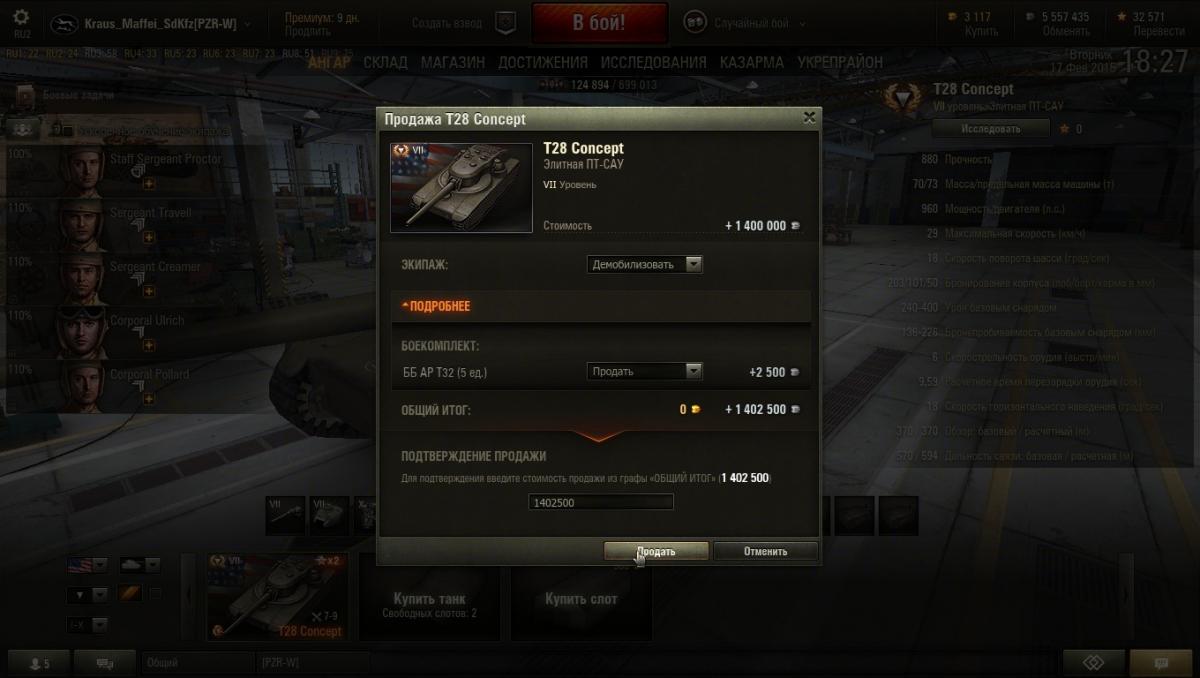Open the crew Демобилизовать dropdown
Screen dimensions: 1200x678
click(645, 265)
